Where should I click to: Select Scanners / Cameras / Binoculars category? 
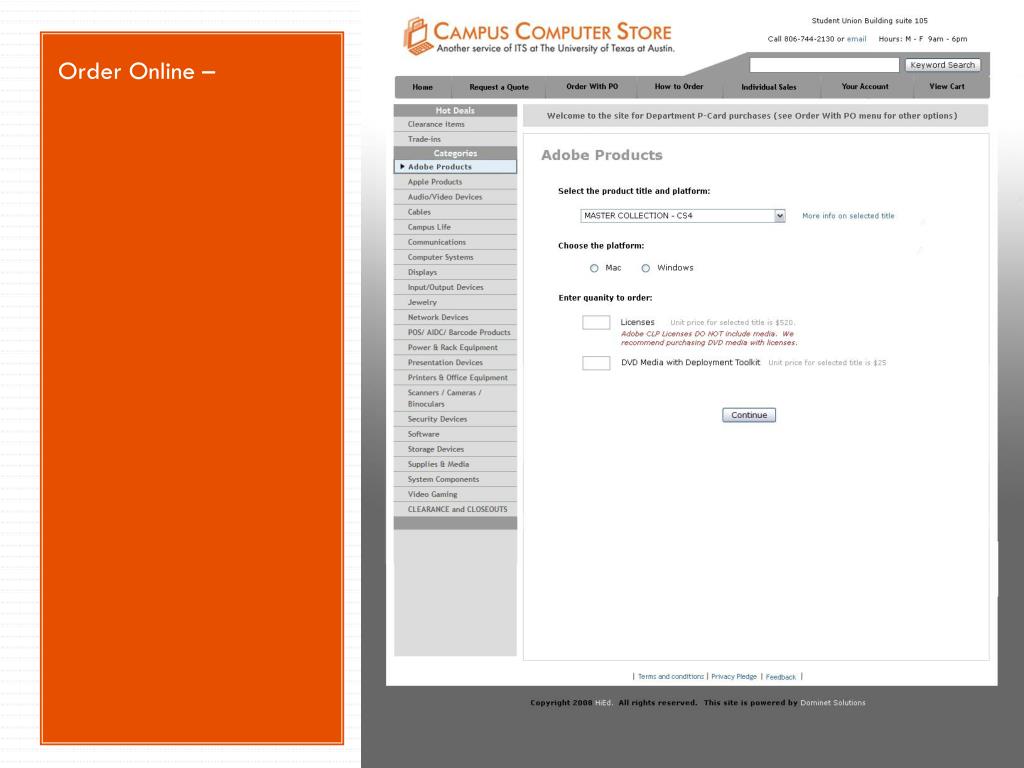pos(455,398)
